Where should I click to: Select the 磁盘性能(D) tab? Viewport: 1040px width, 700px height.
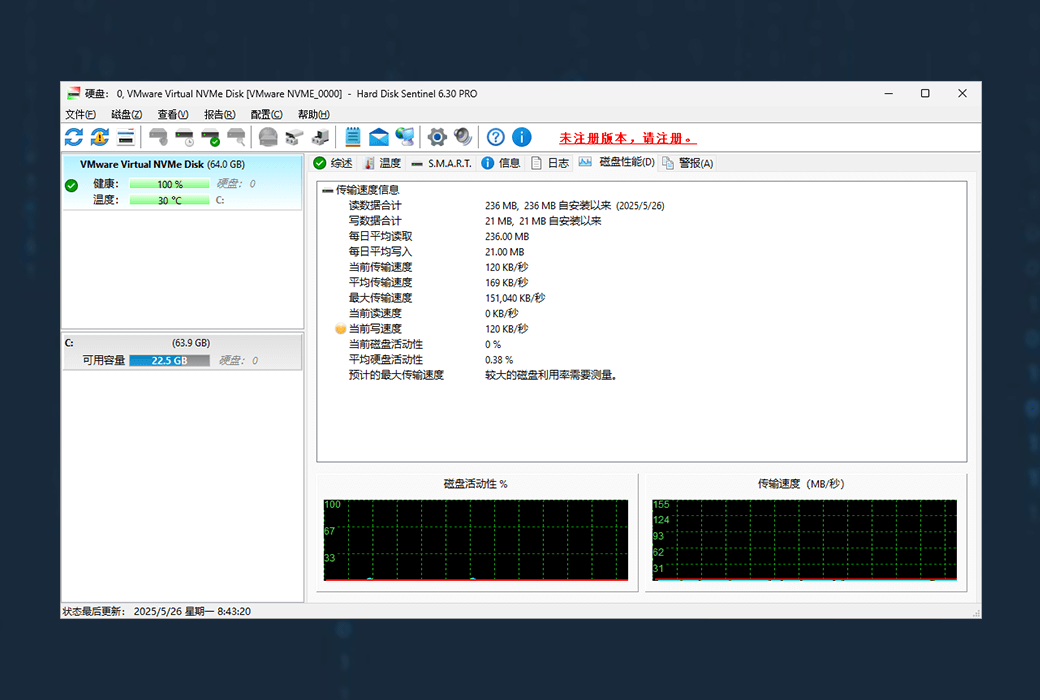pos(616,162)
